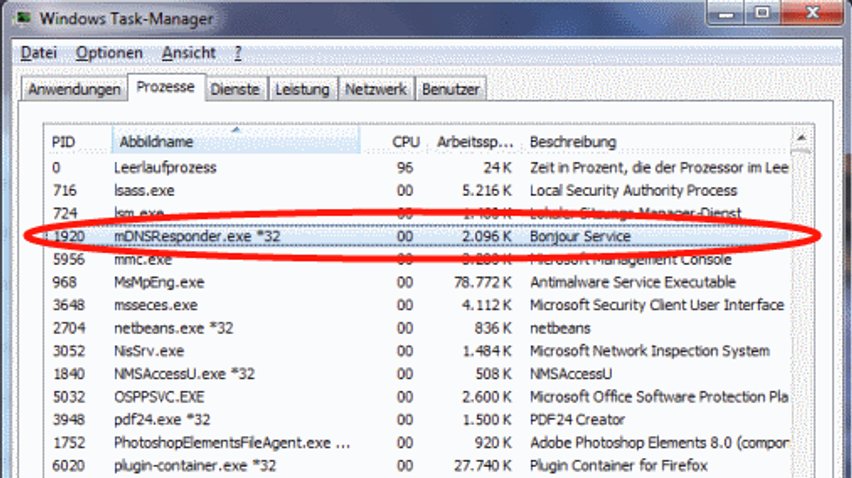Sort by the Abbildname column header

pyautogui.click(x=235, y=142)
